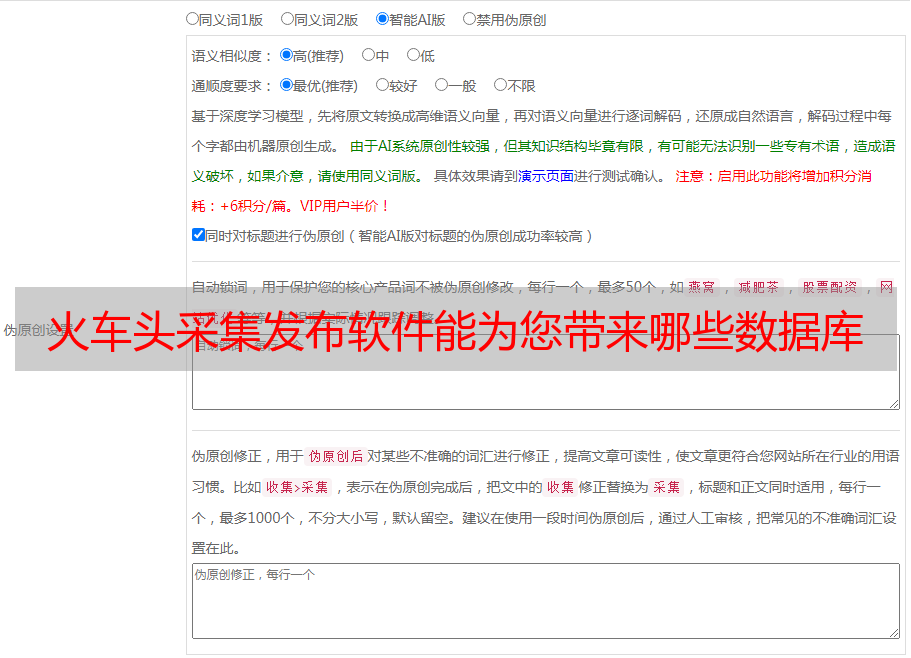
Task: Grab resize handle of 伪原创修正 textarea
Action: point(894,633)
